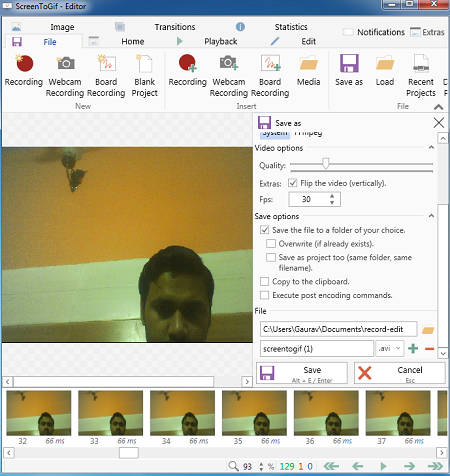Click the output folder path field
The height and width of the screenshot is (476, 450).
[338, 329]
